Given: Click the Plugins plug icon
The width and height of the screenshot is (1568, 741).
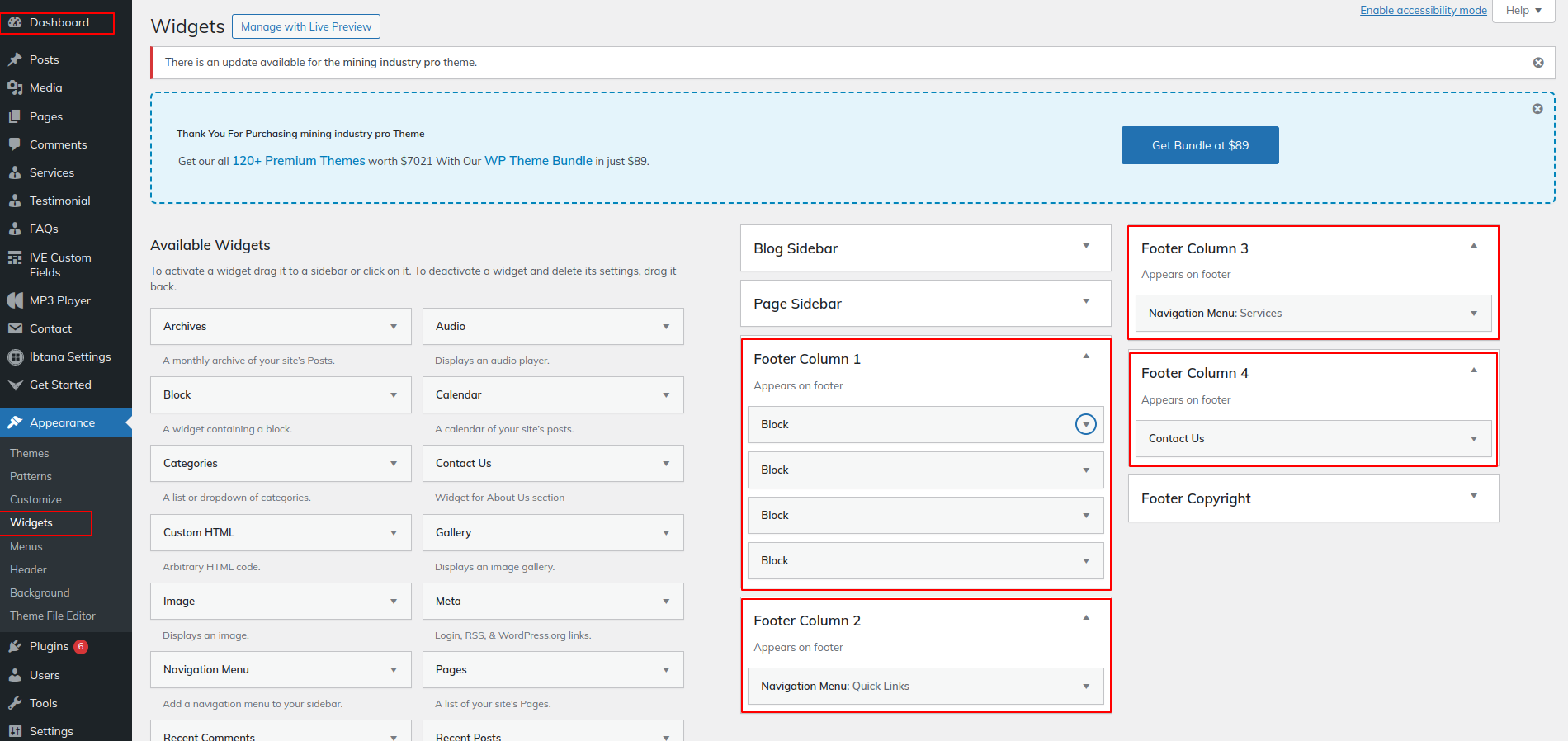Looking at the screenshot, I should pyautogui.click(x=15, y=646).
